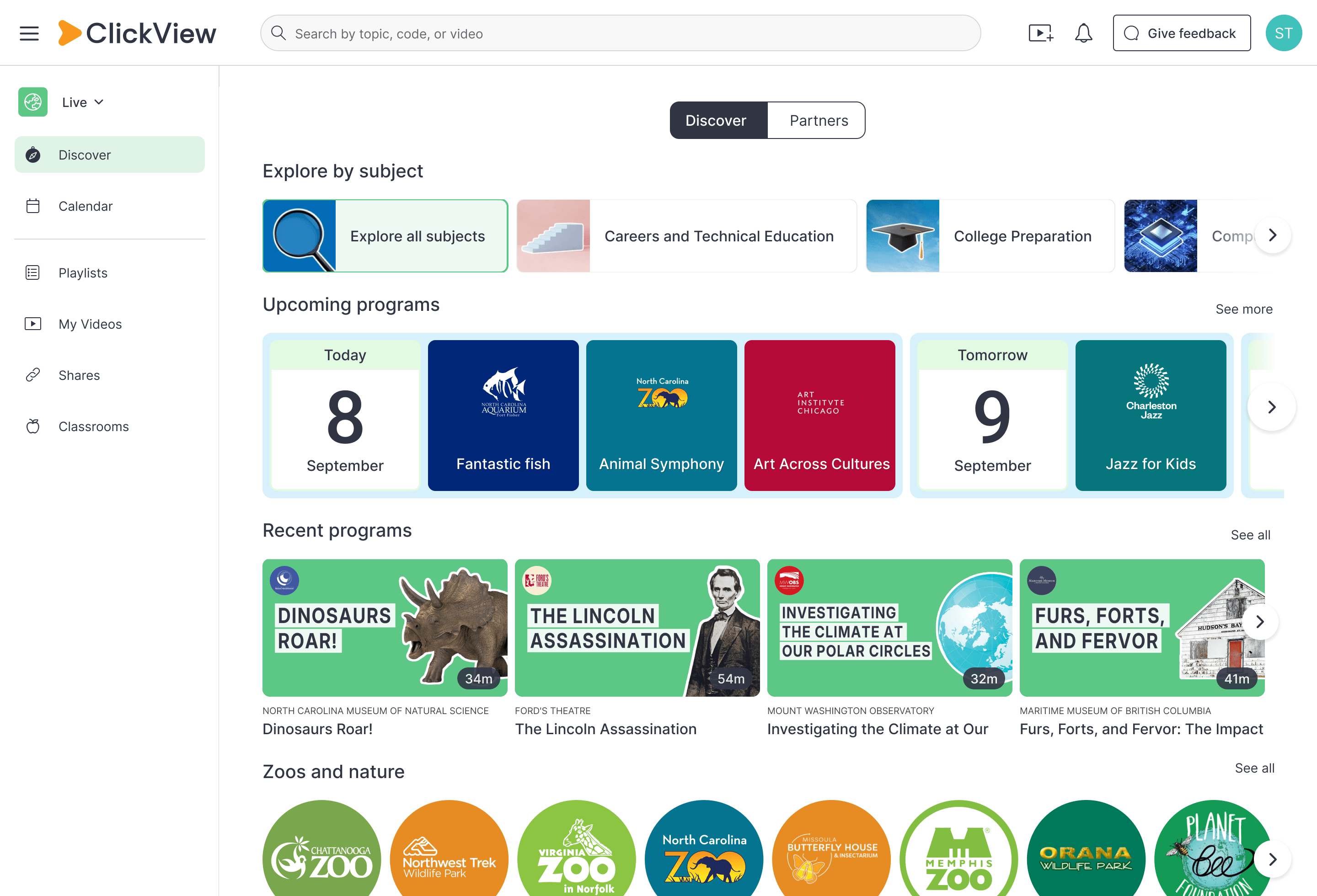The width and height of the screenshot is (1317, 896).
Task: Click the title text 'Dinosaurs Roar!'
Action: pos(317,729)
